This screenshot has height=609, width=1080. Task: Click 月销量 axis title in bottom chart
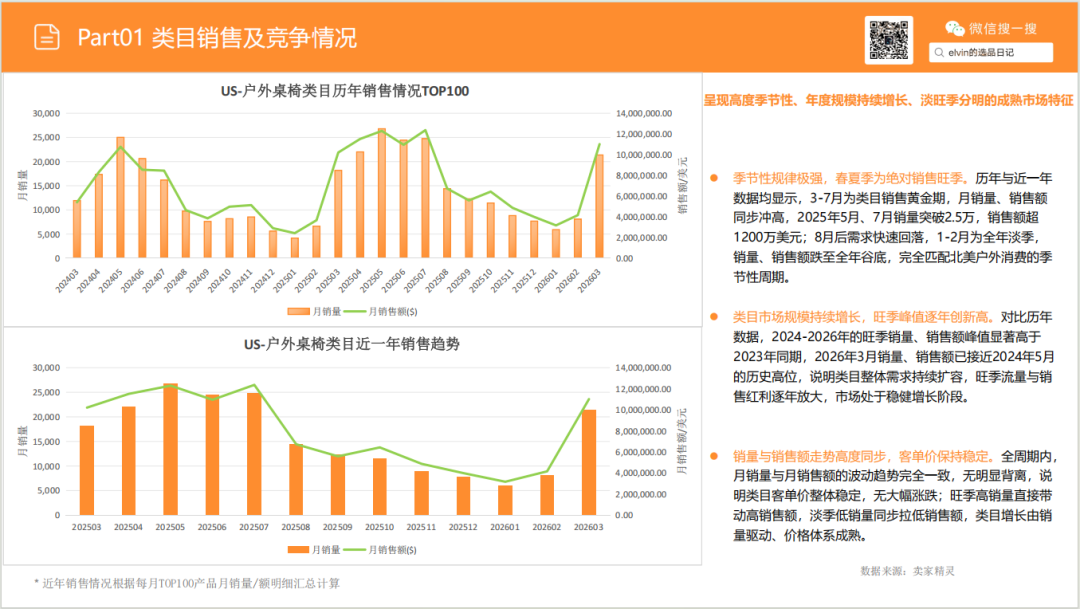22,442
